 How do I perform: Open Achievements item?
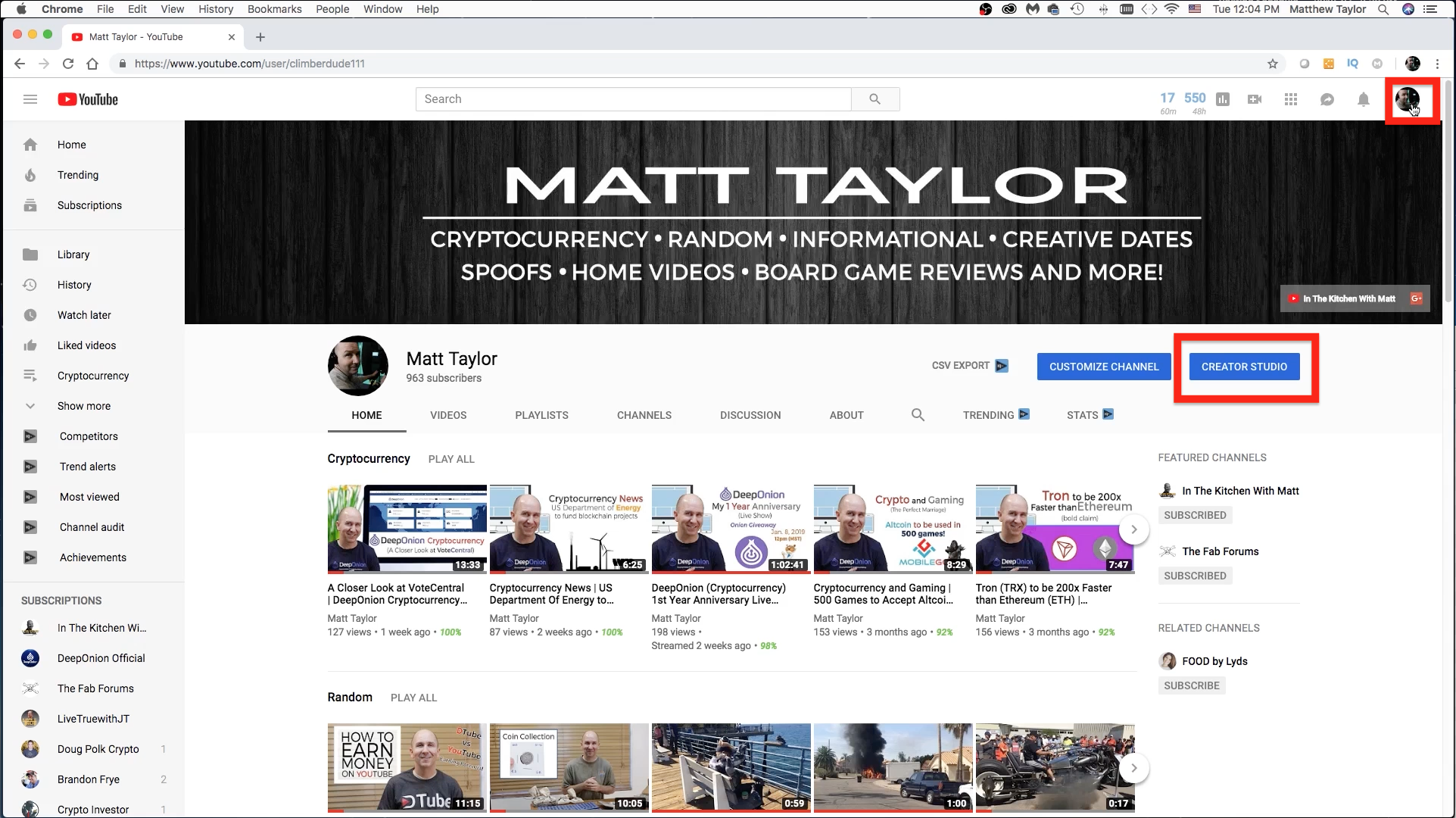(x=94, y=557)
